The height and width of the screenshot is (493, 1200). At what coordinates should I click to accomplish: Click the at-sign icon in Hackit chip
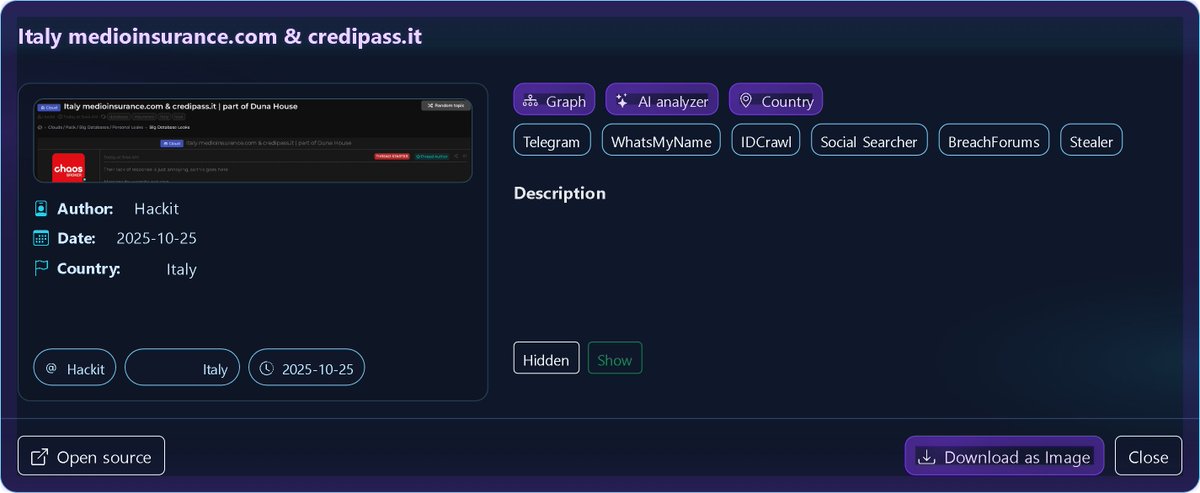pyautogui.click(x=51, y=368)
